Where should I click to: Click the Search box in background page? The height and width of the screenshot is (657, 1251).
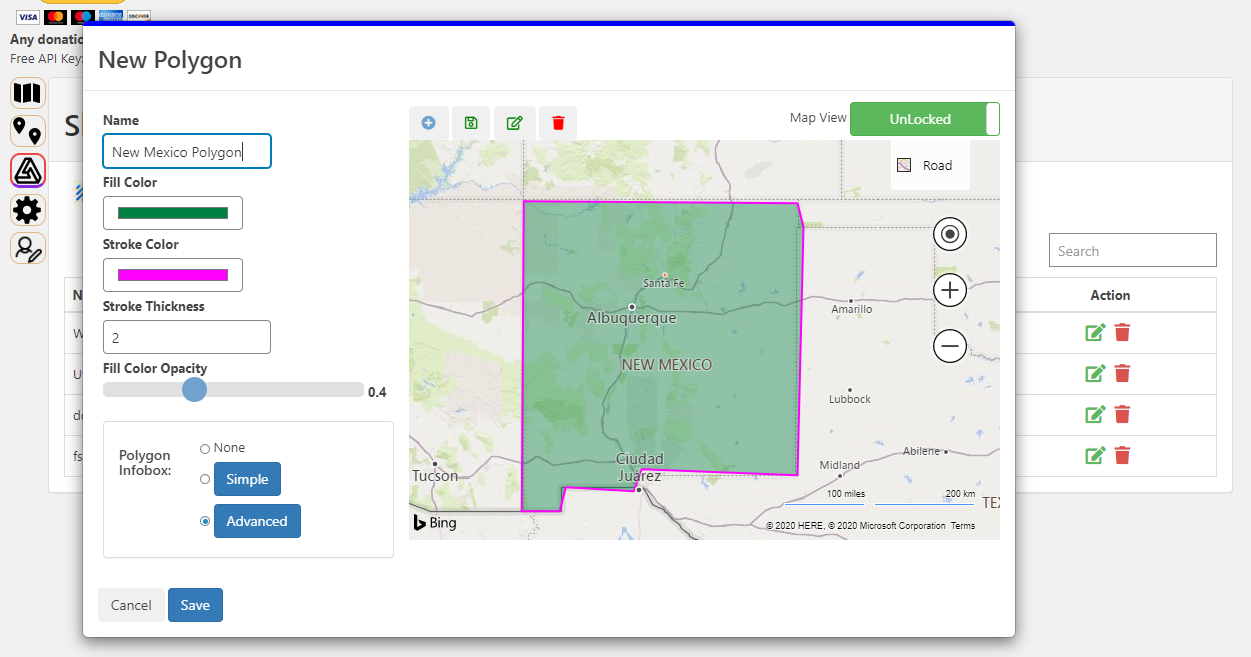[x=1133, y=250]
